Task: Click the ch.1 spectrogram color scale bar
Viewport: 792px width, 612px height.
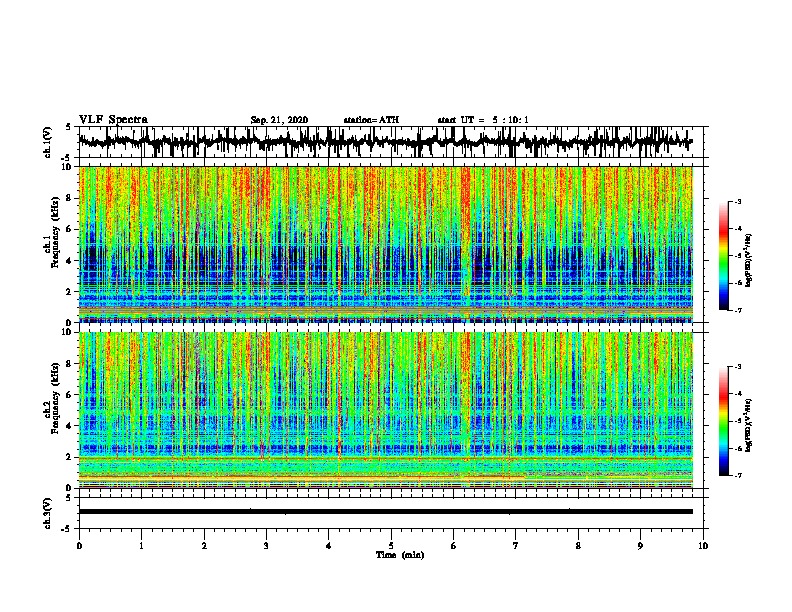Action: point(724,256)
